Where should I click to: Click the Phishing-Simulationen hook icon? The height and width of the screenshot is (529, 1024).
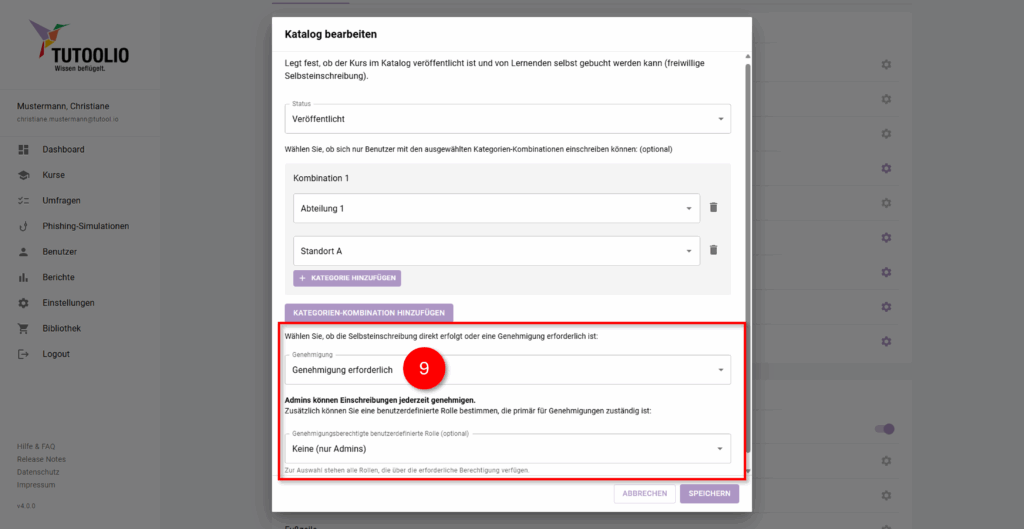click(23, 226)
